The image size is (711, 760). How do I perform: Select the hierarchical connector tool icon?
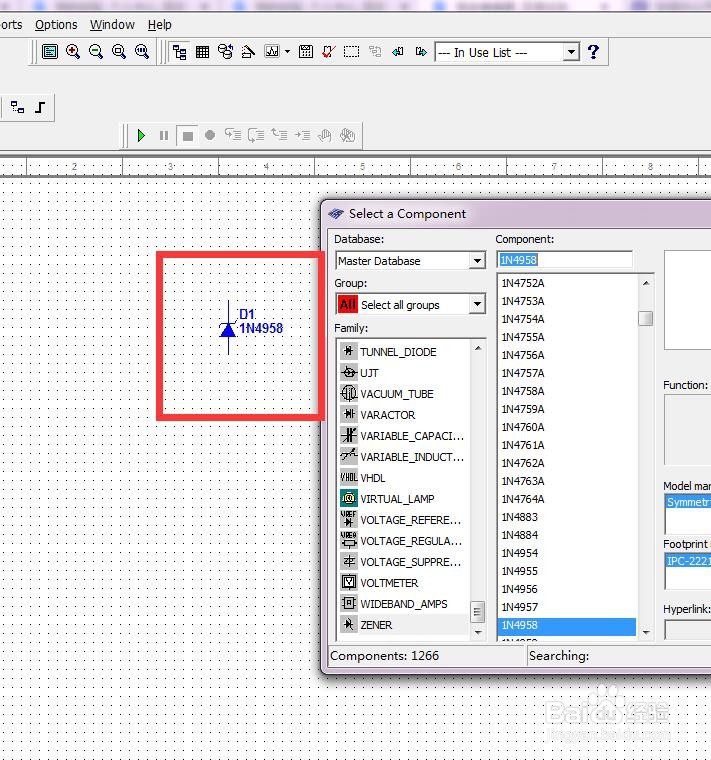[17, 107]
